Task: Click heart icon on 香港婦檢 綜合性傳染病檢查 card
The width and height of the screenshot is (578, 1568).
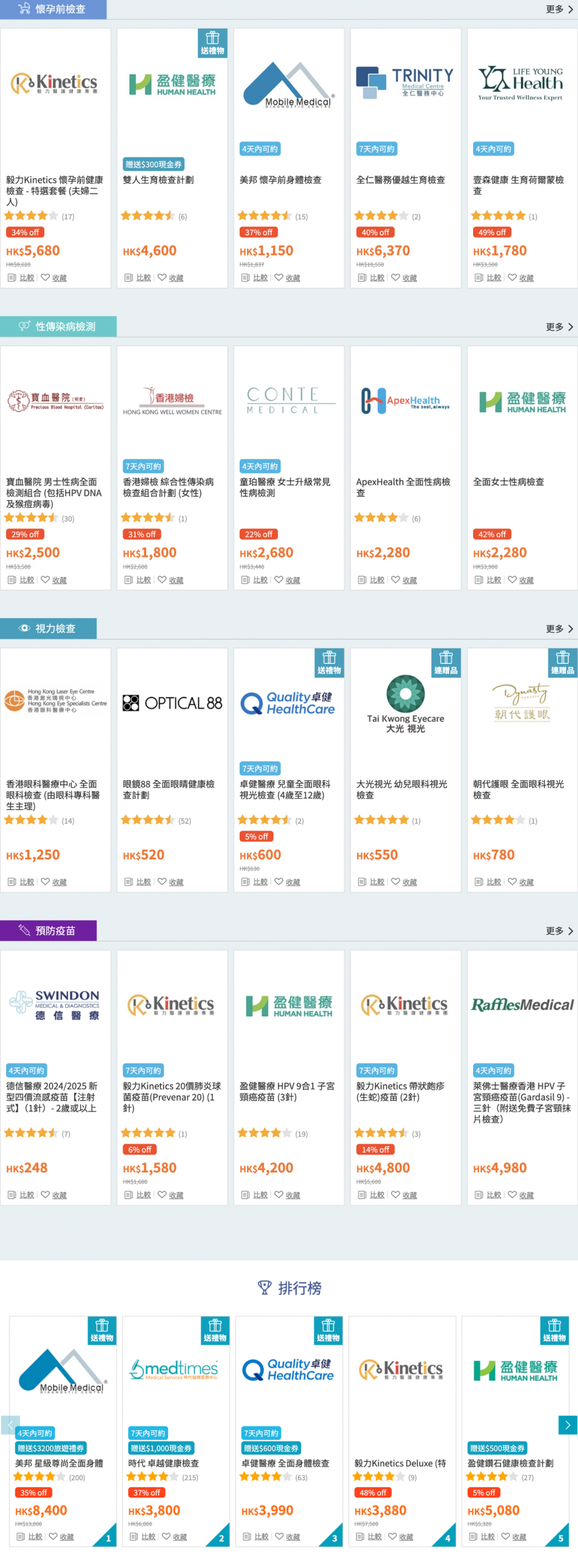Action: (162, 579)
